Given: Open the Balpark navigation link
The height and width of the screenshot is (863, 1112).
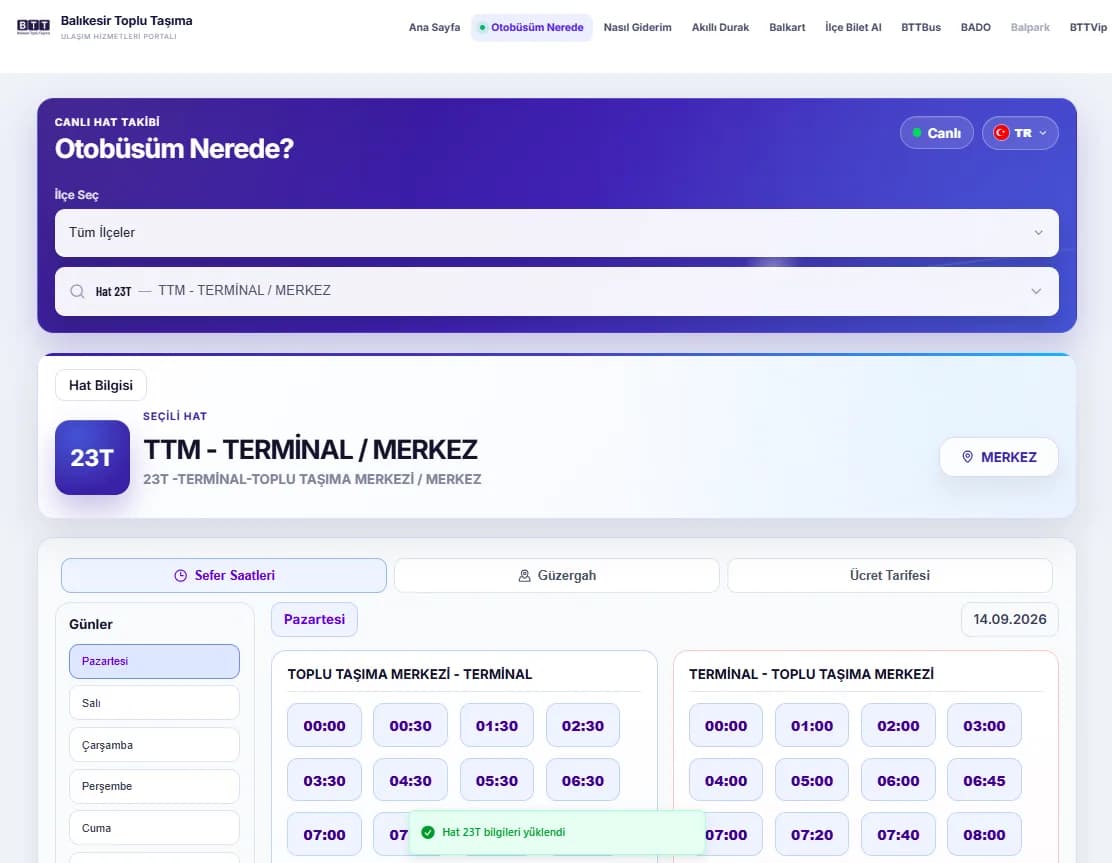Looking at the screenshot, I should point(1030,28).
